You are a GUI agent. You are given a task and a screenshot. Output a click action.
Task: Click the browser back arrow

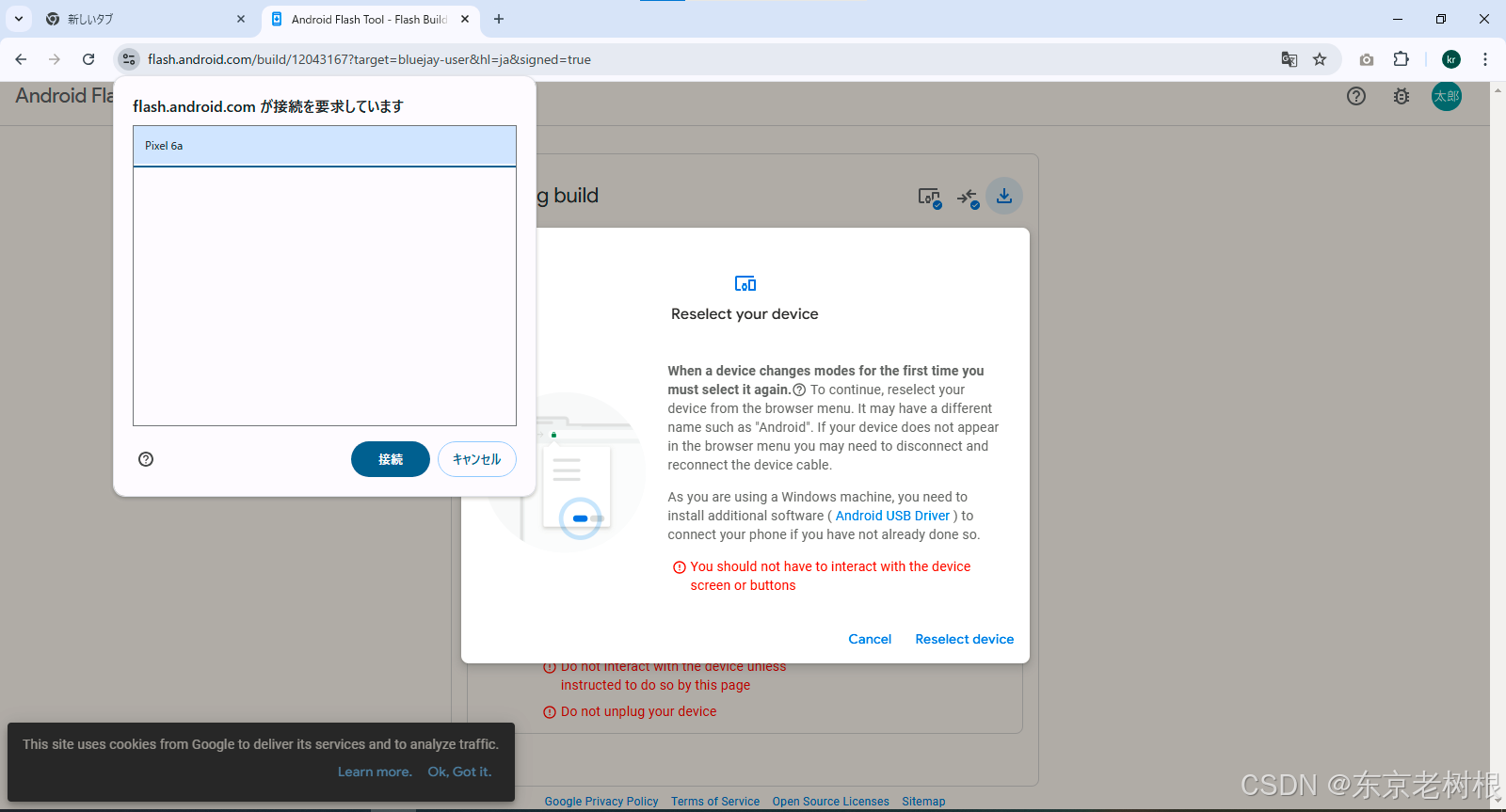(21, 59)
